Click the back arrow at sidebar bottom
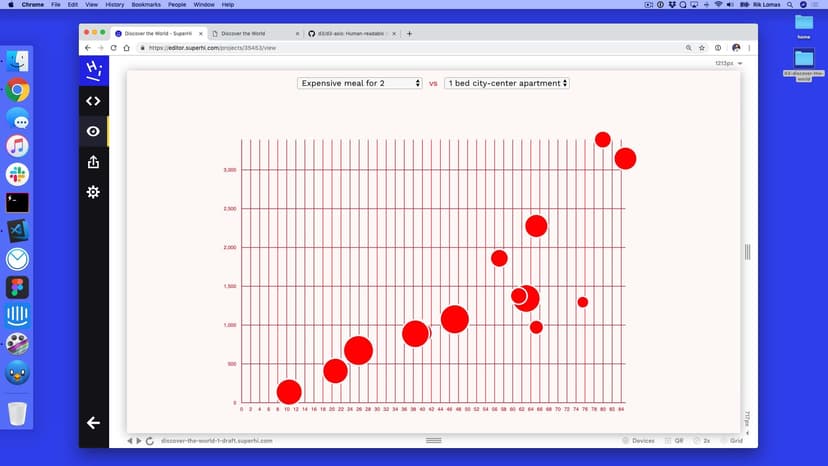The width and height of the screenshot is (828, 466). click(x=93, y=423)
